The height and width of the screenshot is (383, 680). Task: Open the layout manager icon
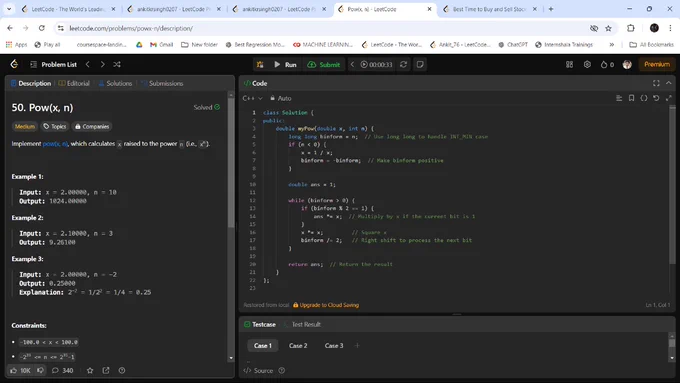tap(569, 64)
